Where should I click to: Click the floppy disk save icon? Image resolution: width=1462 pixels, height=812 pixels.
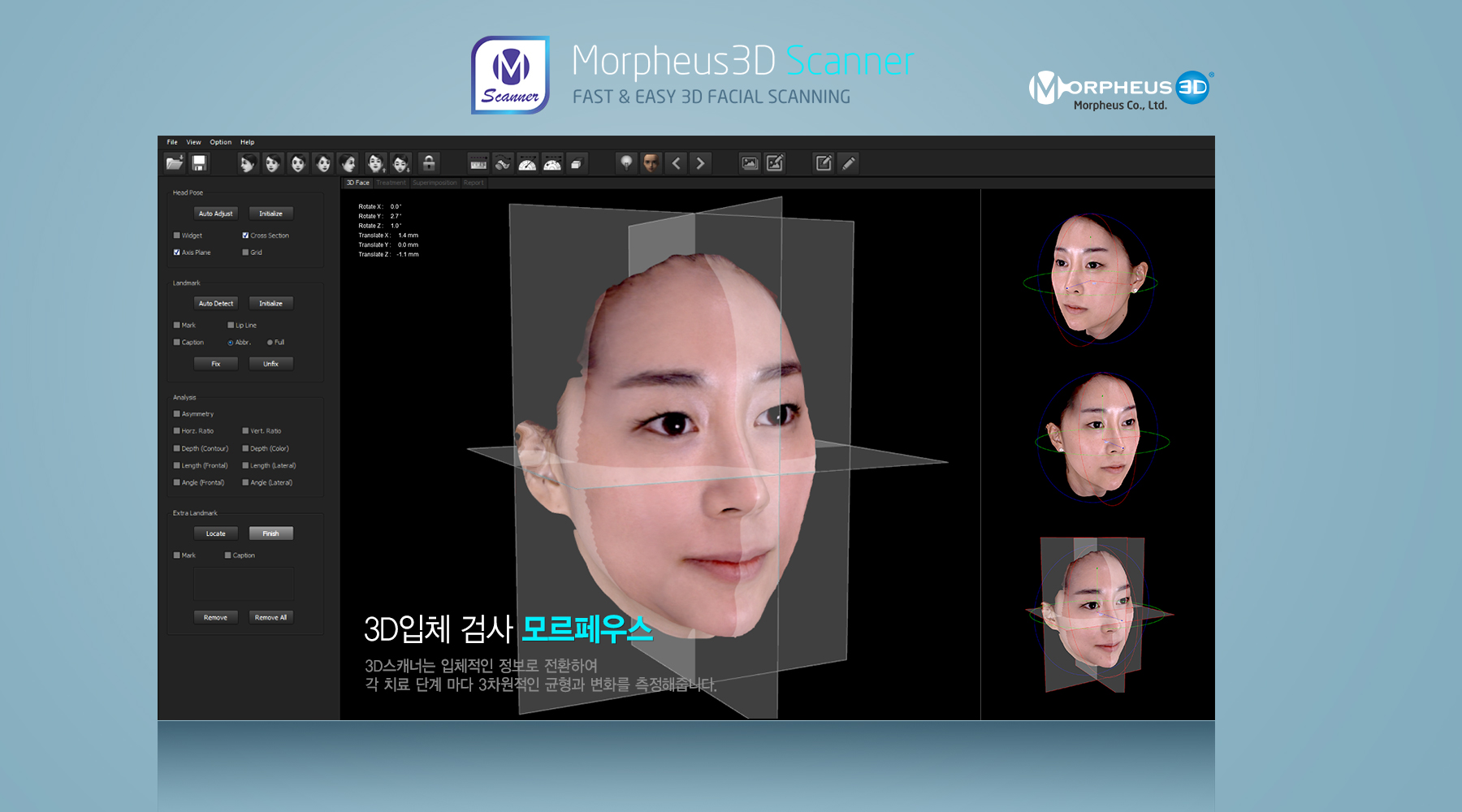tap(199, 163)
